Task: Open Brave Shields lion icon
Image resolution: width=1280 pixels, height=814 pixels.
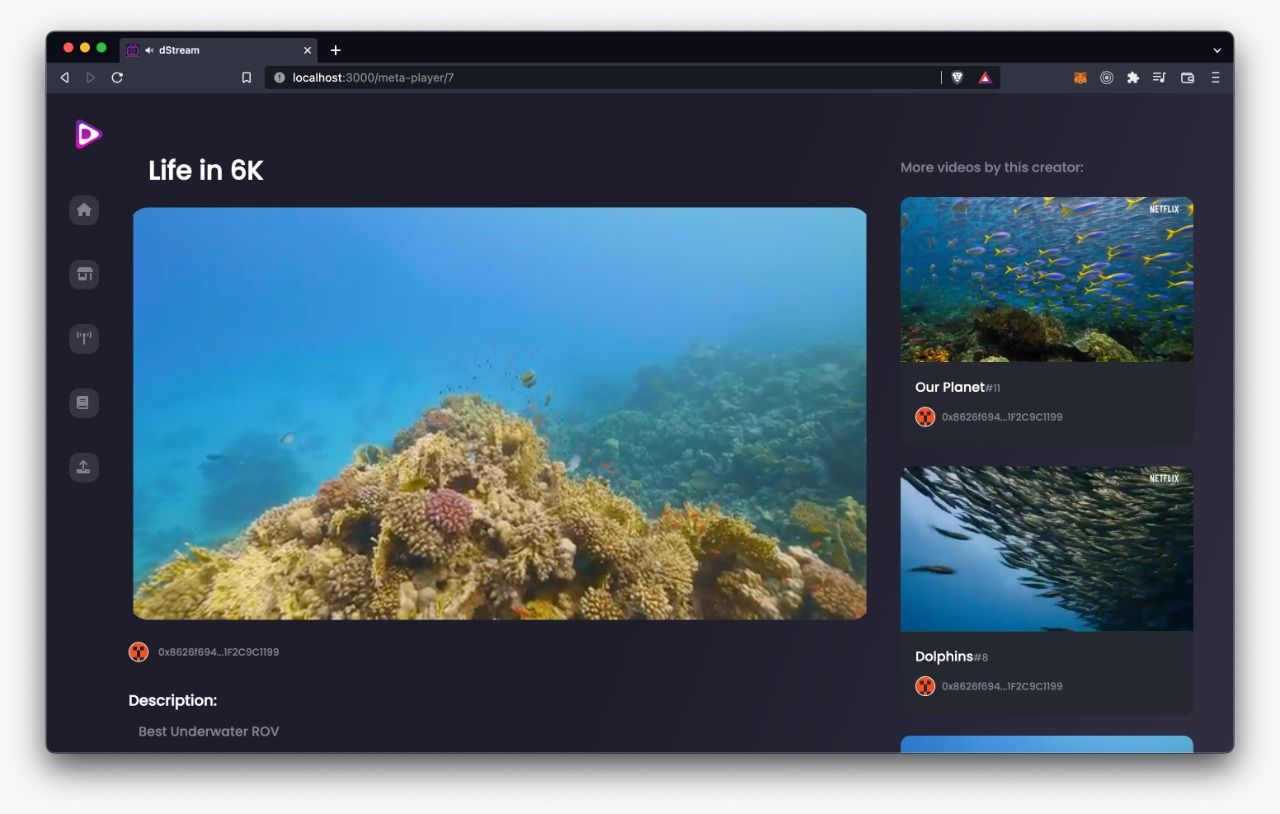Action: 957,77
